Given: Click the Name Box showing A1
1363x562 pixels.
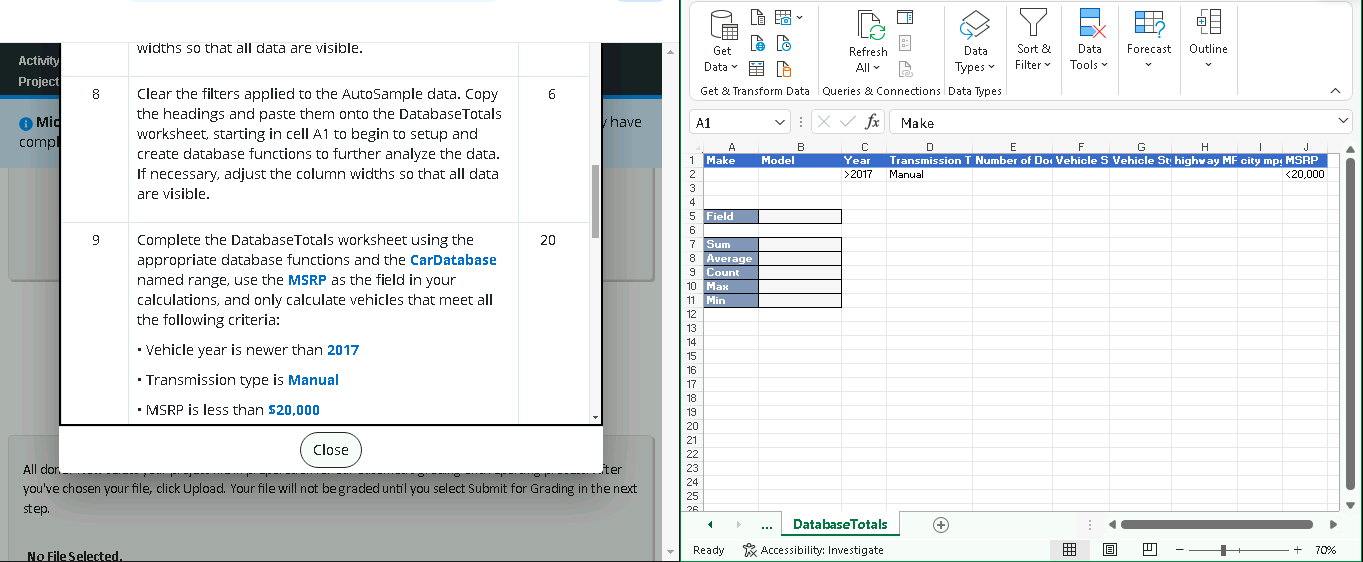Looking at the screenshot, I should coord(730,123).
